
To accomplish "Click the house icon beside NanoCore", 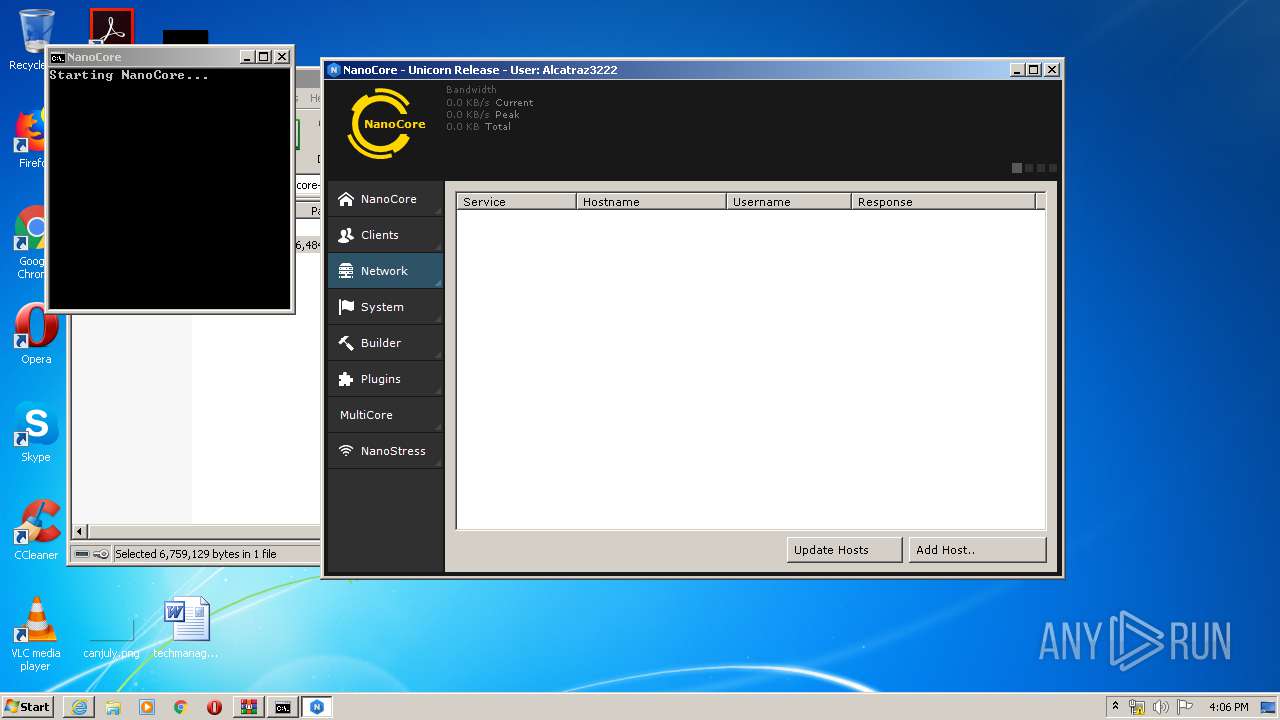I will (346, 199).
